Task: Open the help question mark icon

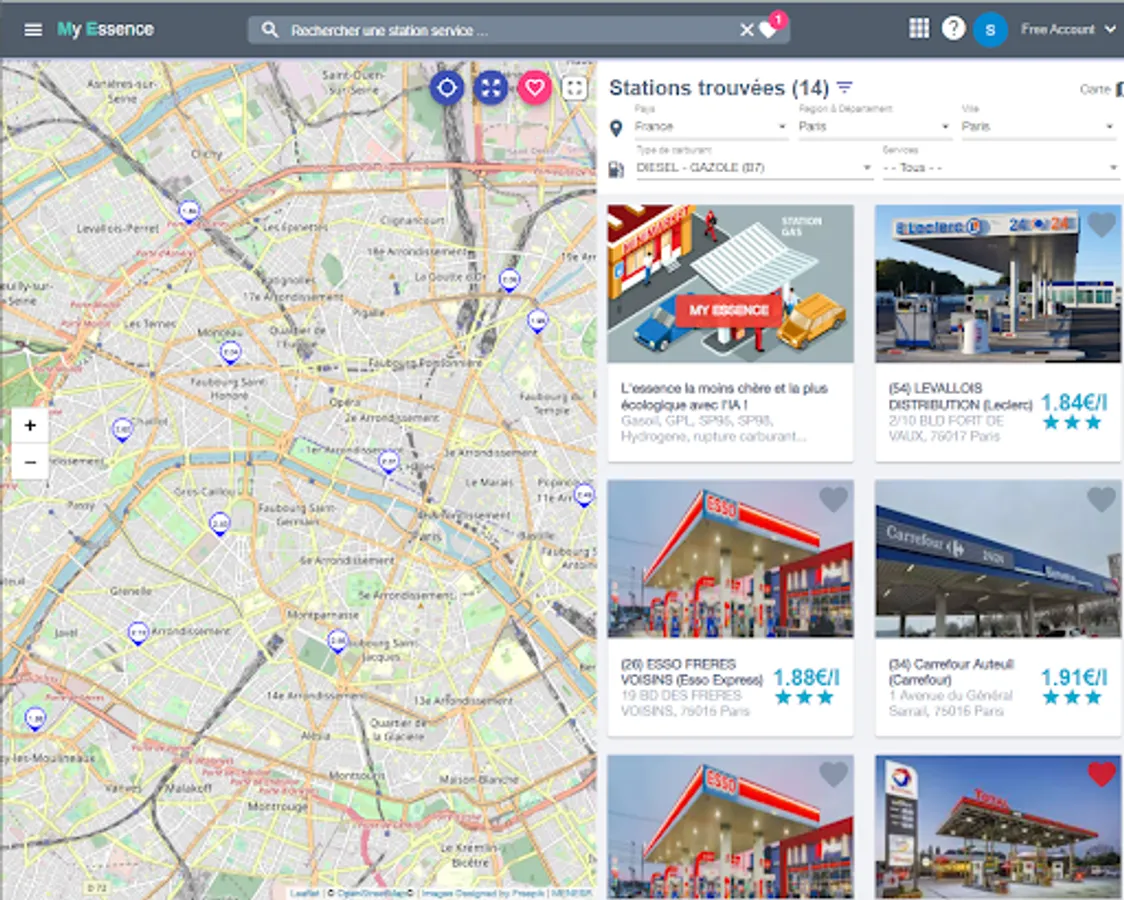Action: pos(953,29)
